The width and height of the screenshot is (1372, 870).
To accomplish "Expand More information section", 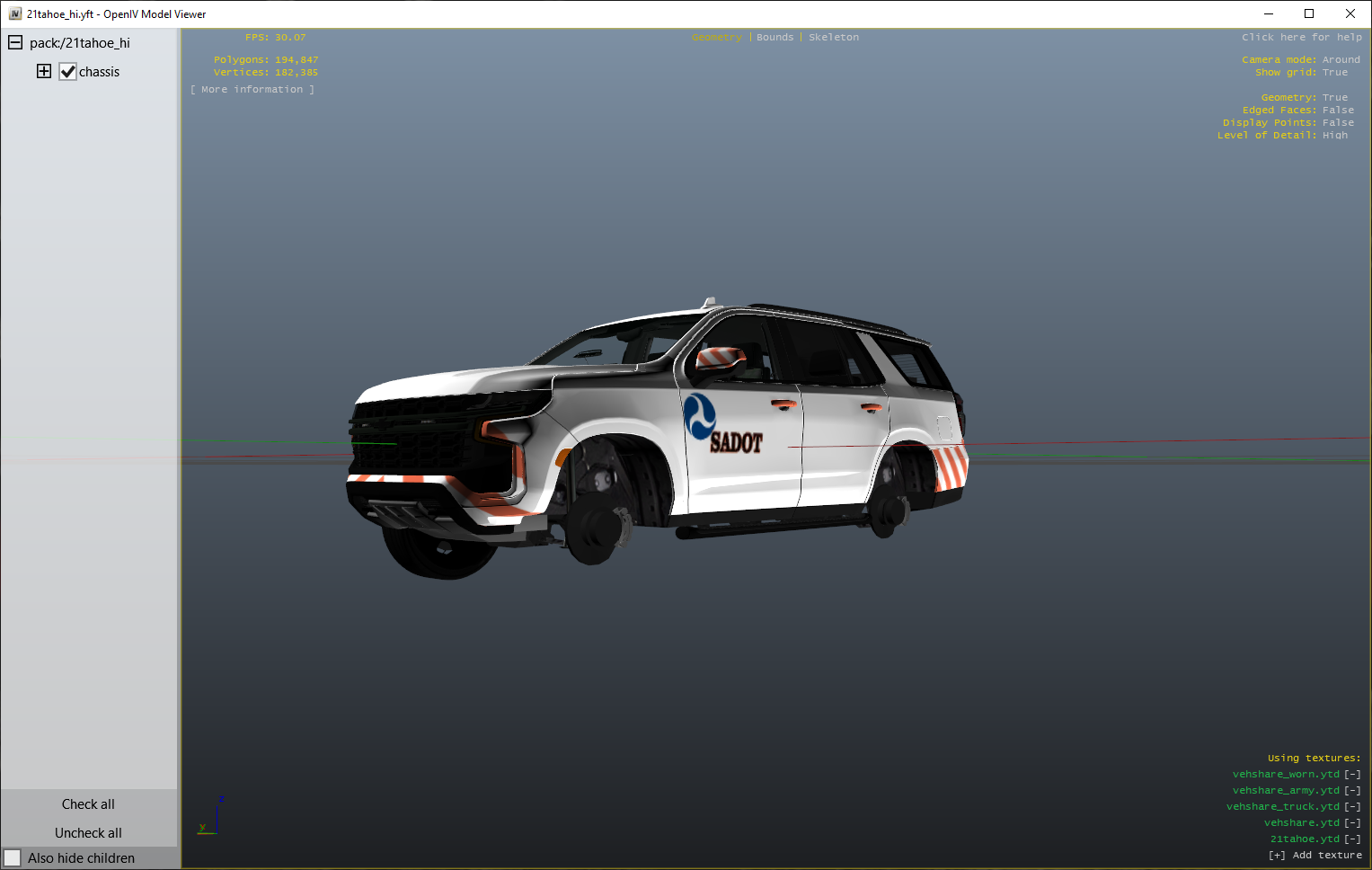I will (x=252, y=89).
